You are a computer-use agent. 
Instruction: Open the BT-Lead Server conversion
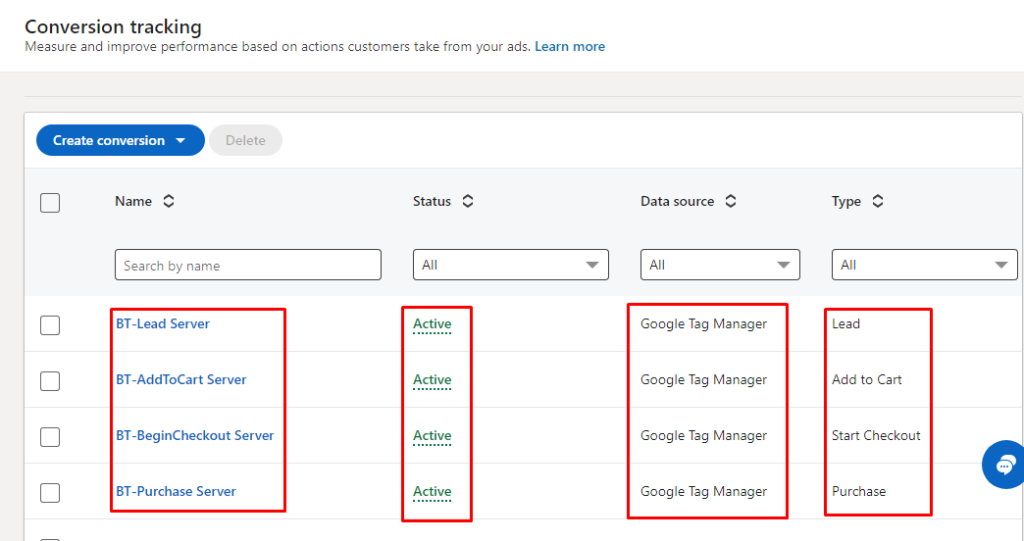tap(163, 324)
